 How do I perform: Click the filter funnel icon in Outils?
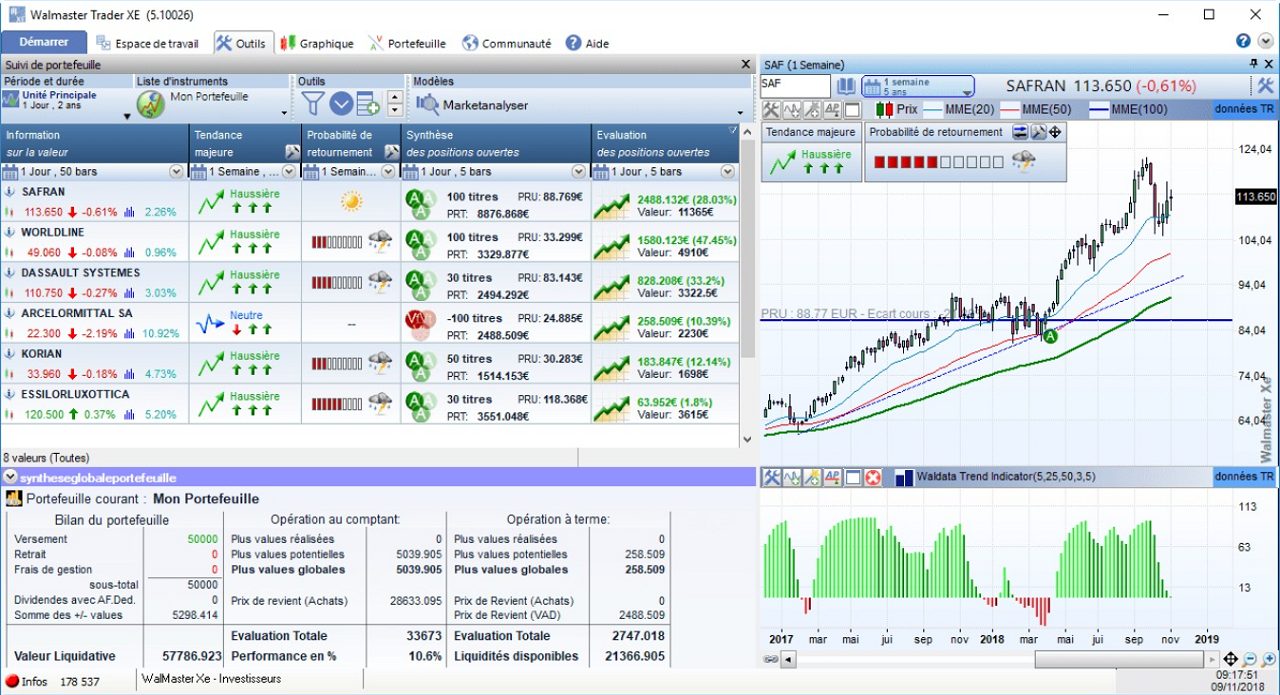[313, 103]
